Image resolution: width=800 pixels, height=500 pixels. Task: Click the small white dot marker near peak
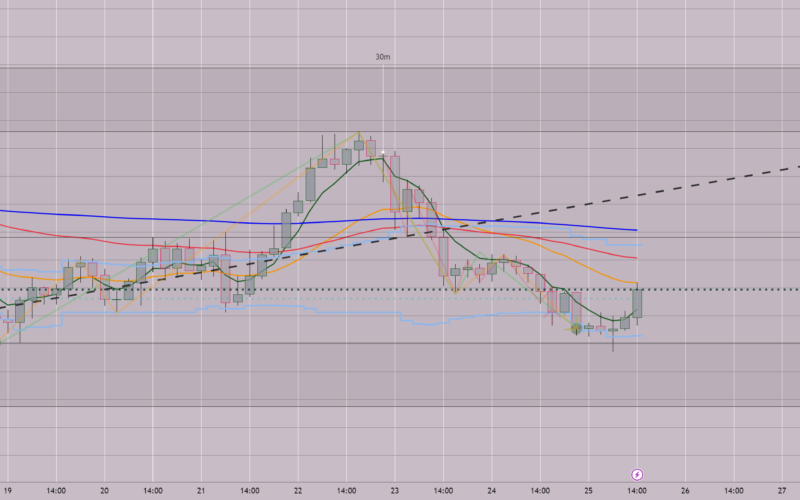pyautogui.click(x=383, y=152)
